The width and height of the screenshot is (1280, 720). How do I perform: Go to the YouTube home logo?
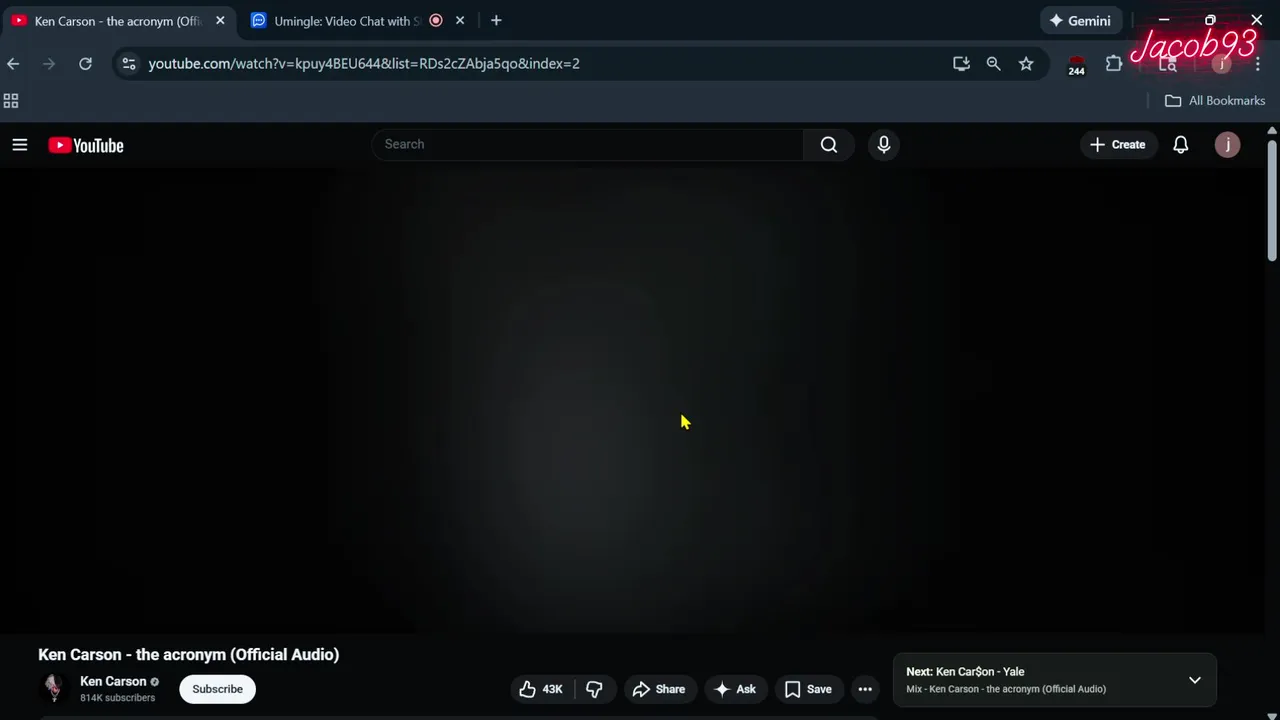86,145
